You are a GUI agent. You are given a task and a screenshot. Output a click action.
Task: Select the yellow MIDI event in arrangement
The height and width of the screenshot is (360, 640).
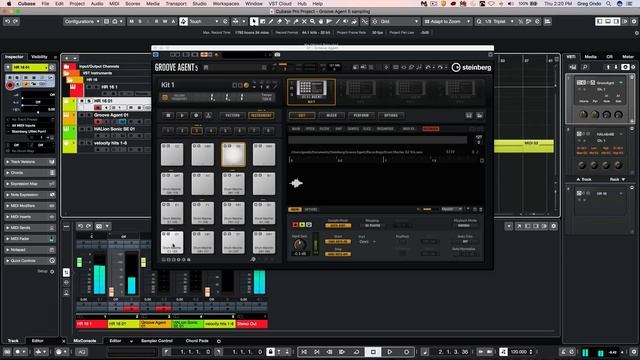pos(524,146)
